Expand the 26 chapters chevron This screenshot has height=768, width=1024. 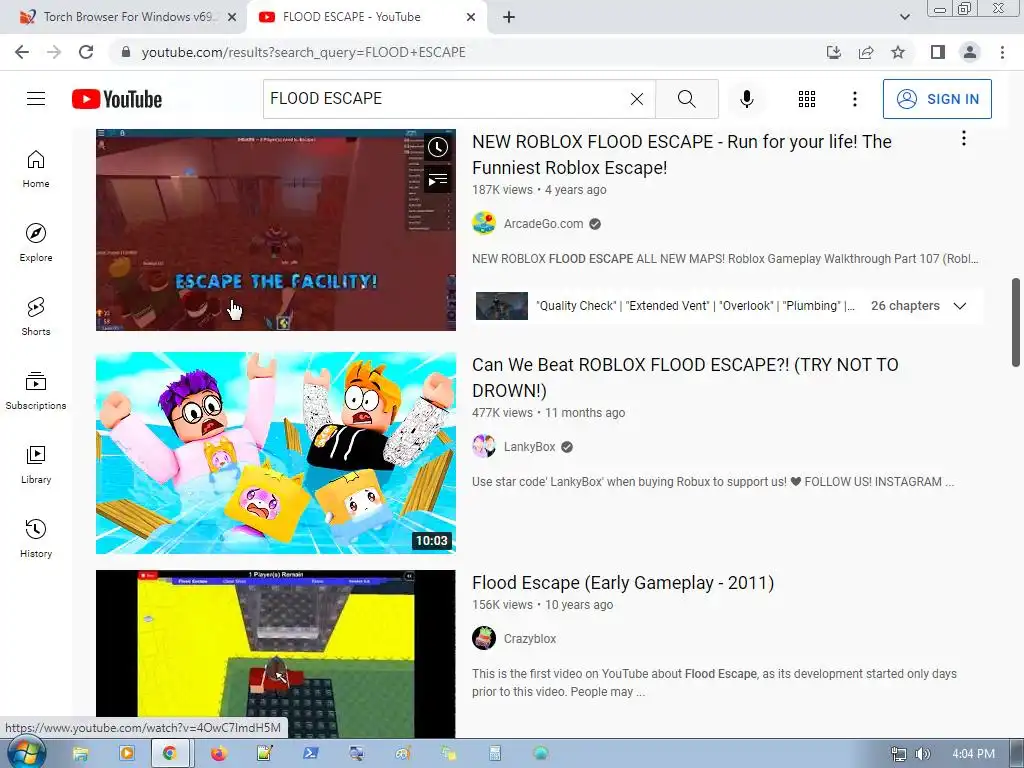[959, 306]
